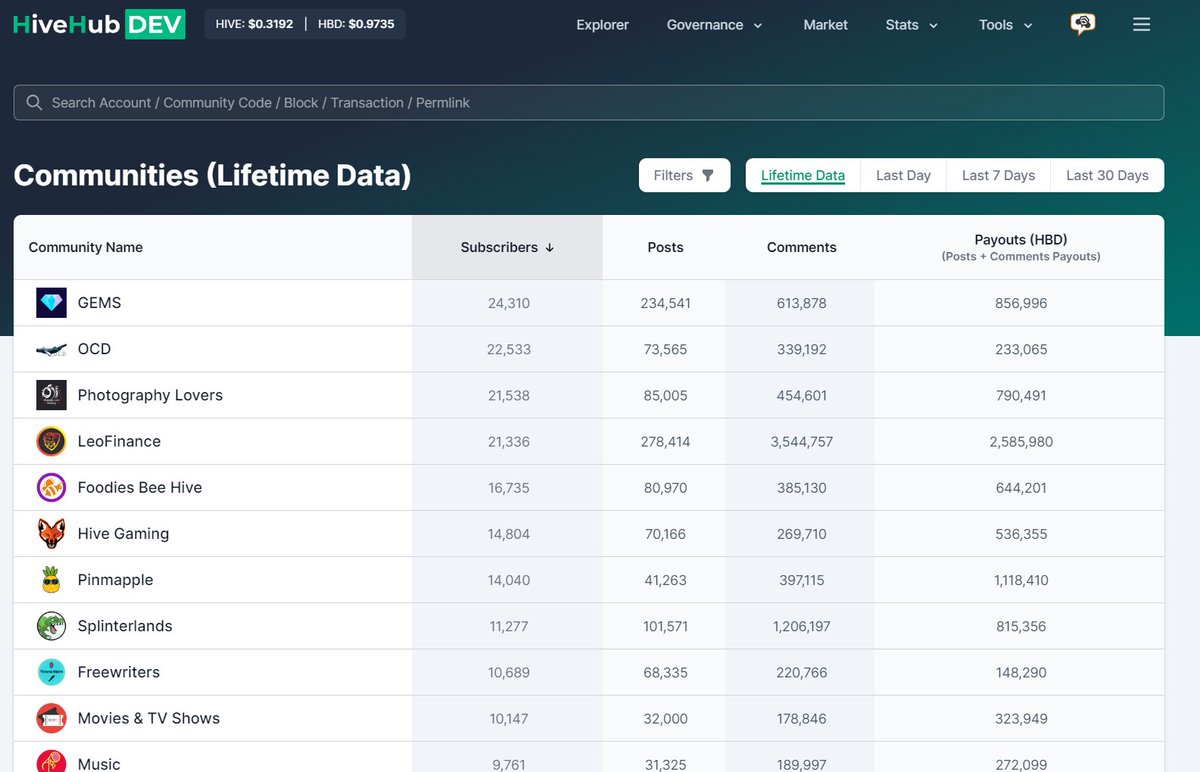Open the Movies & TV Shows link
The height and width of the screenshot is (772, 1200).
pyautogui.click(x=148, y=718)
